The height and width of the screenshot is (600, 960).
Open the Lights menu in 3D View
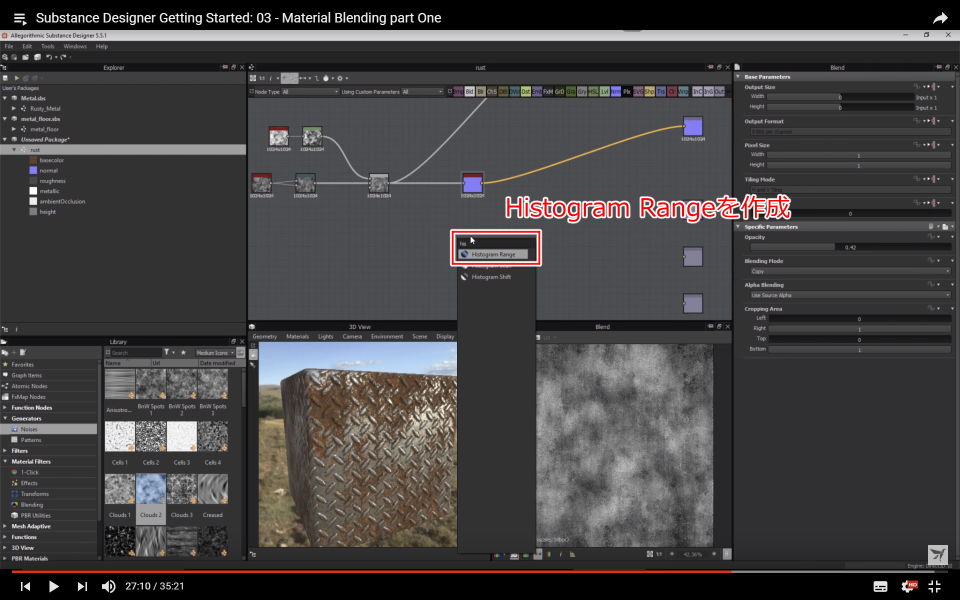pyautogui.click(x=326, y=337)
